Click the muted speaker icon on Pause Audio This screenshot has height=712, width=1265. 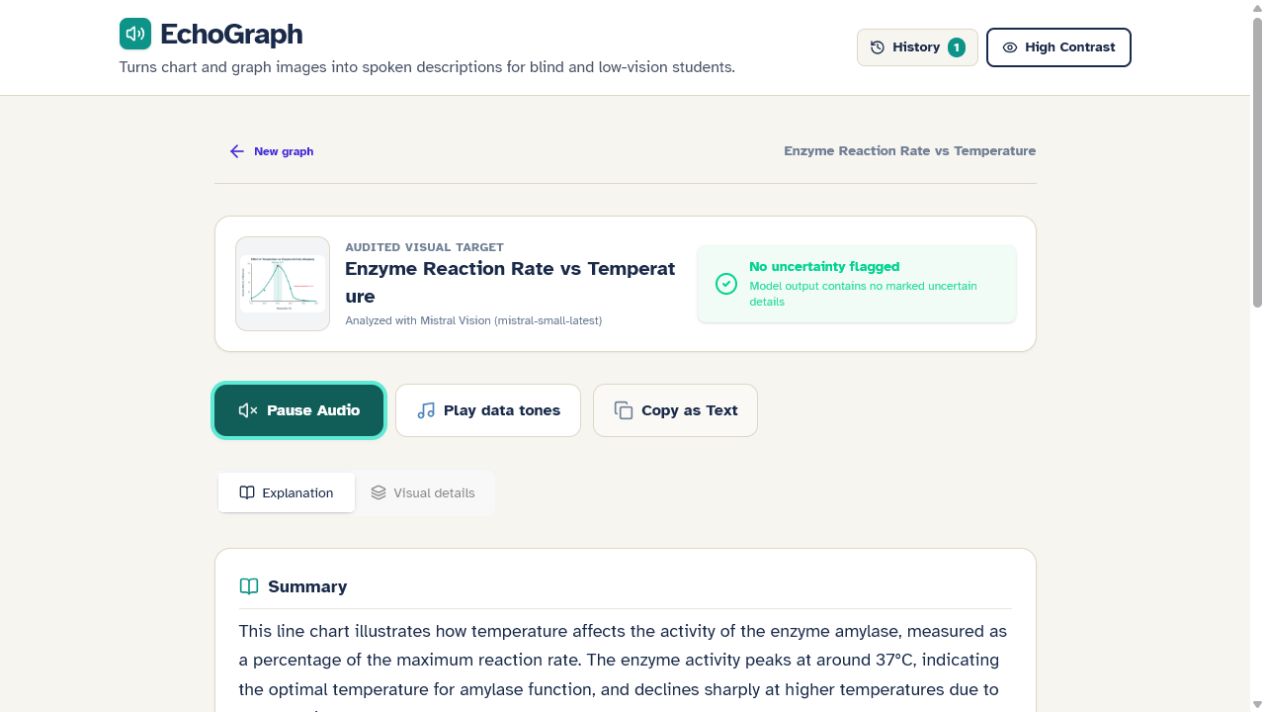[248, 410]
